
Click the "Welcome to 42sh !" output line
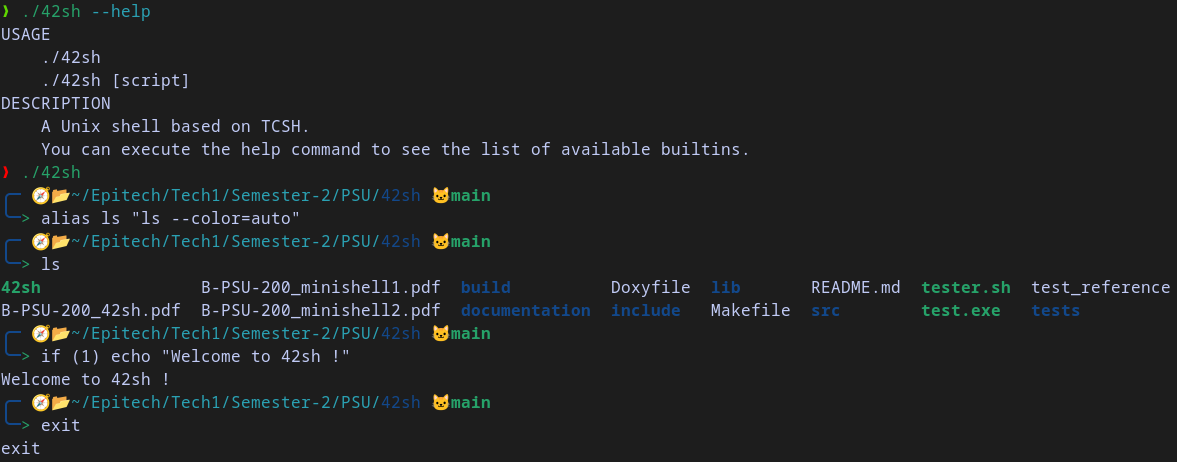pos(86,379)
